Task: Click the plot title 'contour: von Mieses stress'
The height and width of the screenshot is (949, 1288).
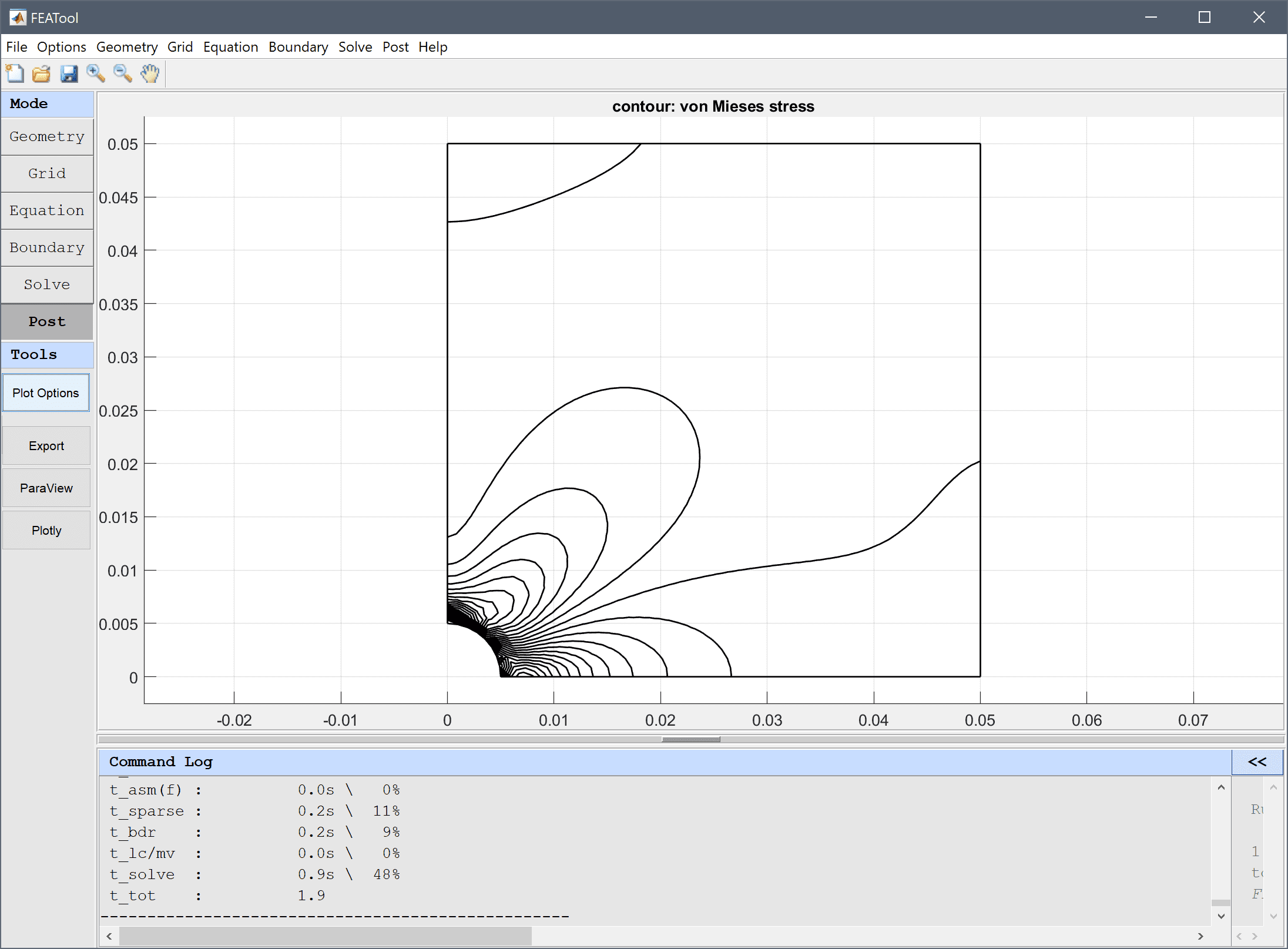Action: [713, 106]
